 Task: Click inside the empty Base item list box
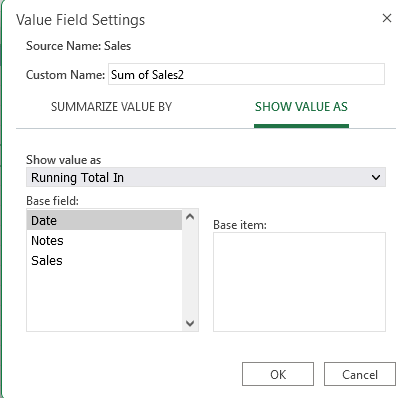(299, 282)
